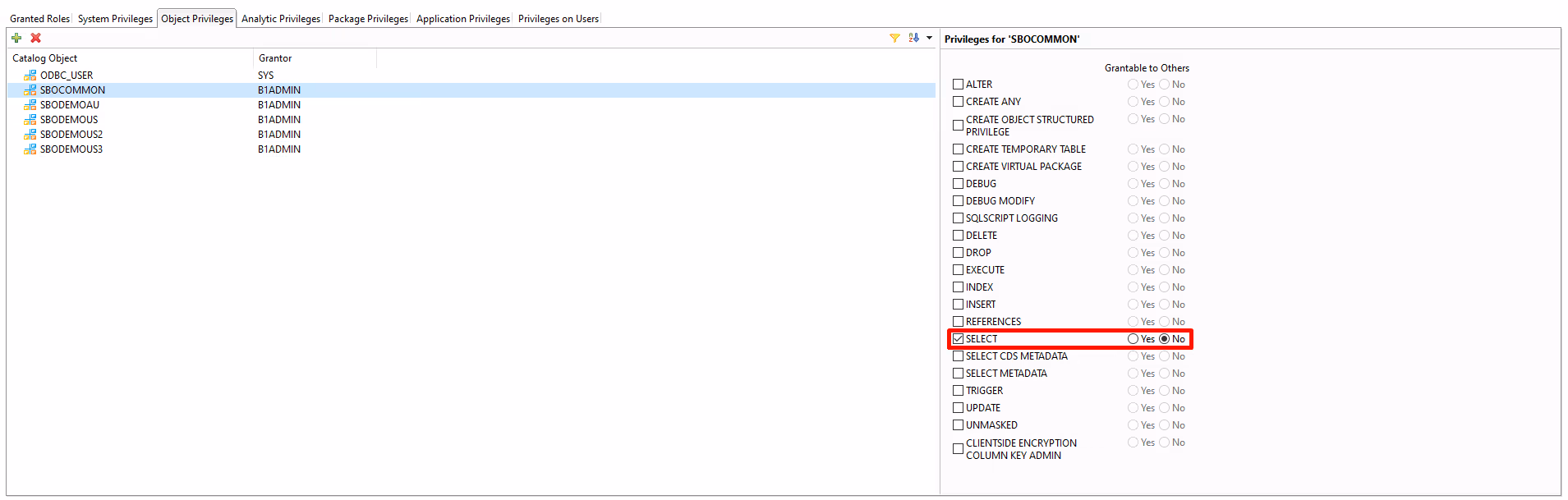The height and width of the screenshot is (500, 1568).
Task: Click the schema icon beside SBODEMOUS3
Action: (x=30, y=149)
